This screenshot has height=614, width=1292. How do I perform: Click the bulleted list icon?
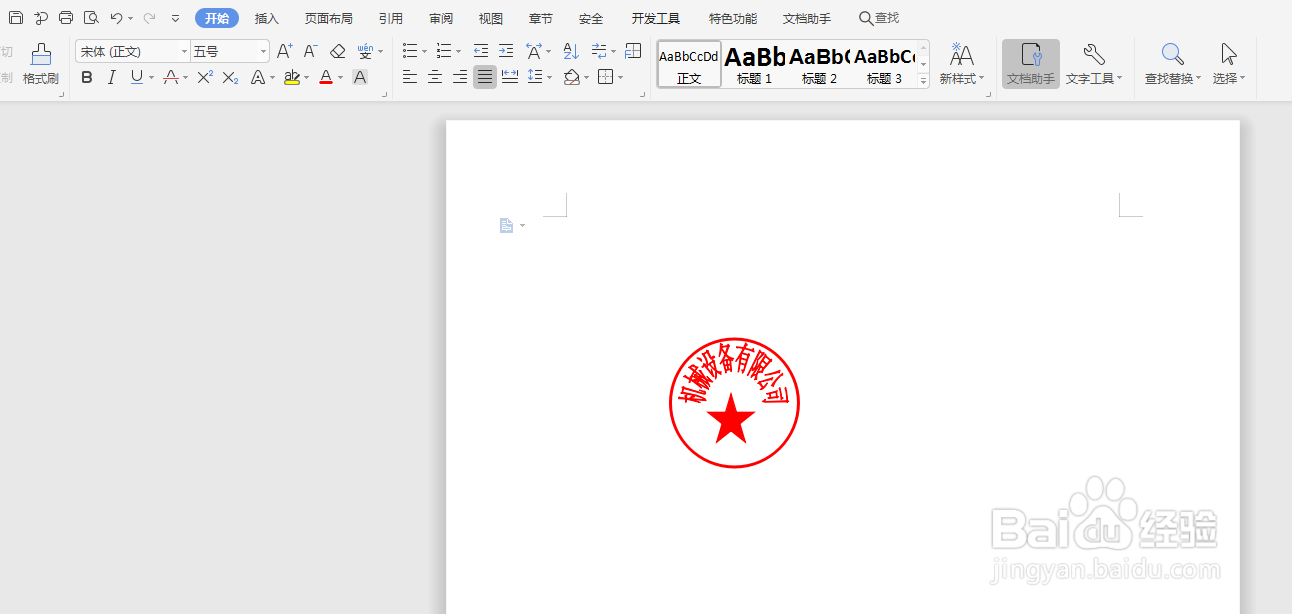(410, 51)
